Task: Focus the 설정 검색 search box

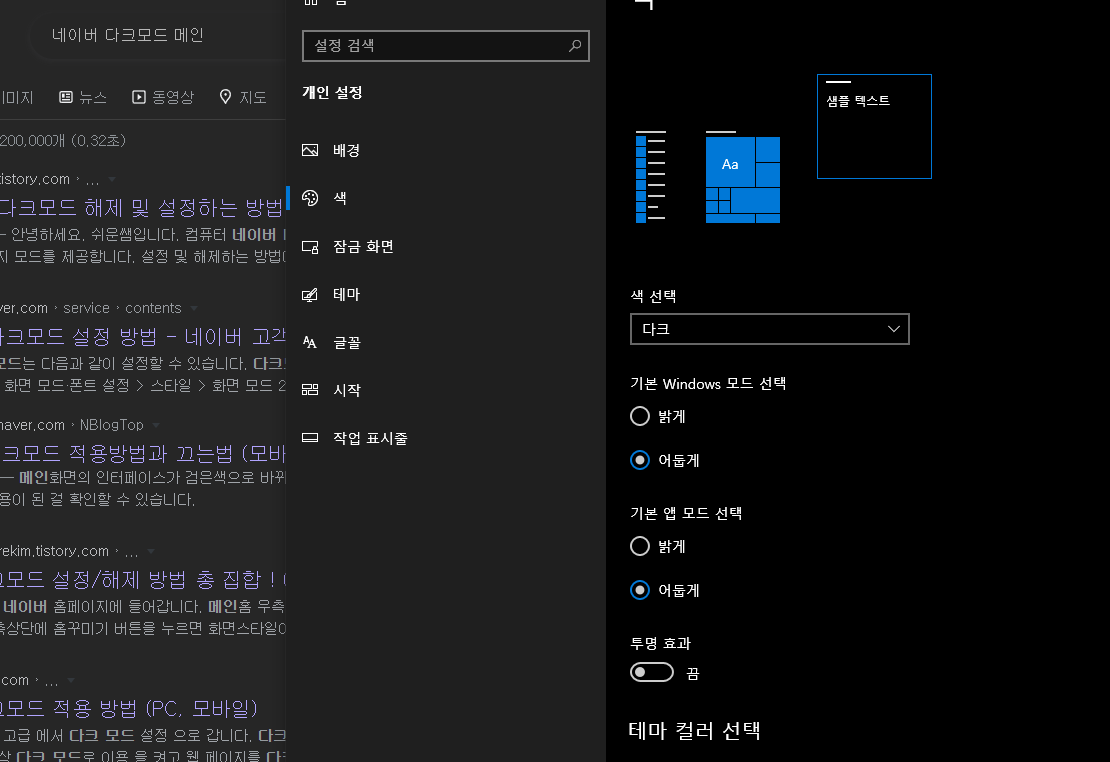Action: point(446,45)
